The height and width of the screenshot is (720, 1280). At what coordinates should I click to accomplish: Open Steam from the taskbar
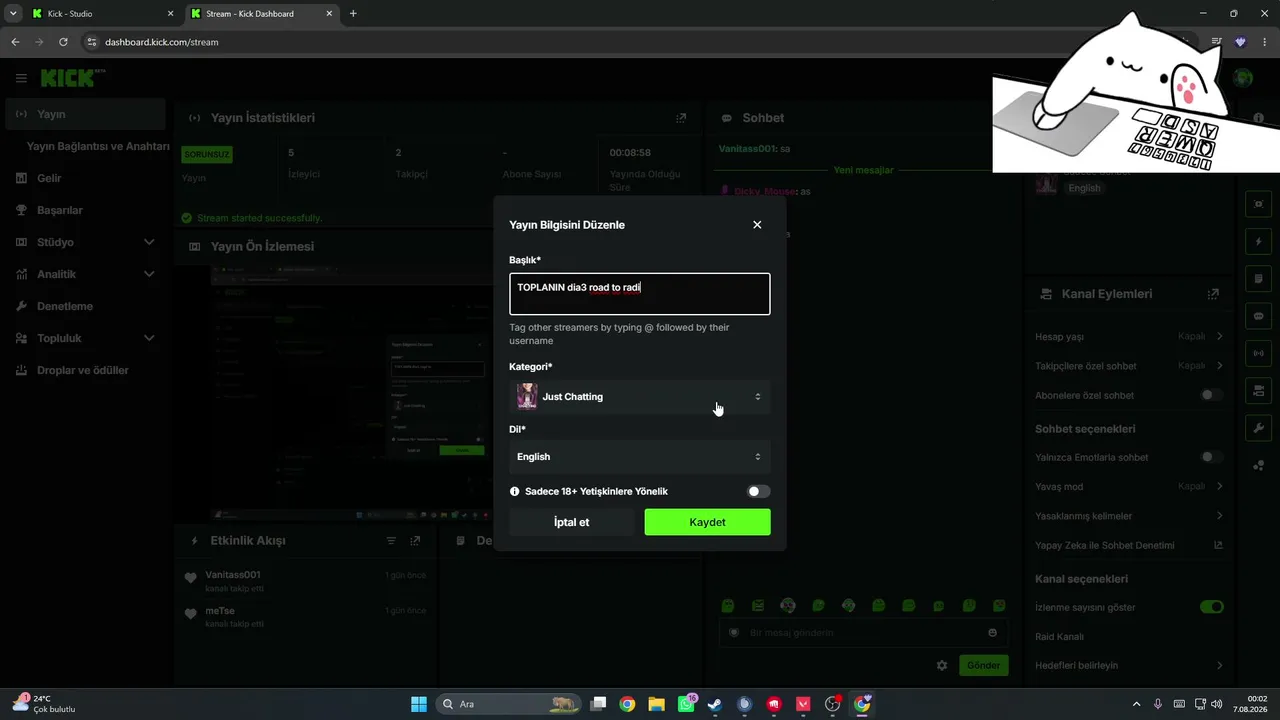(715, 704)
